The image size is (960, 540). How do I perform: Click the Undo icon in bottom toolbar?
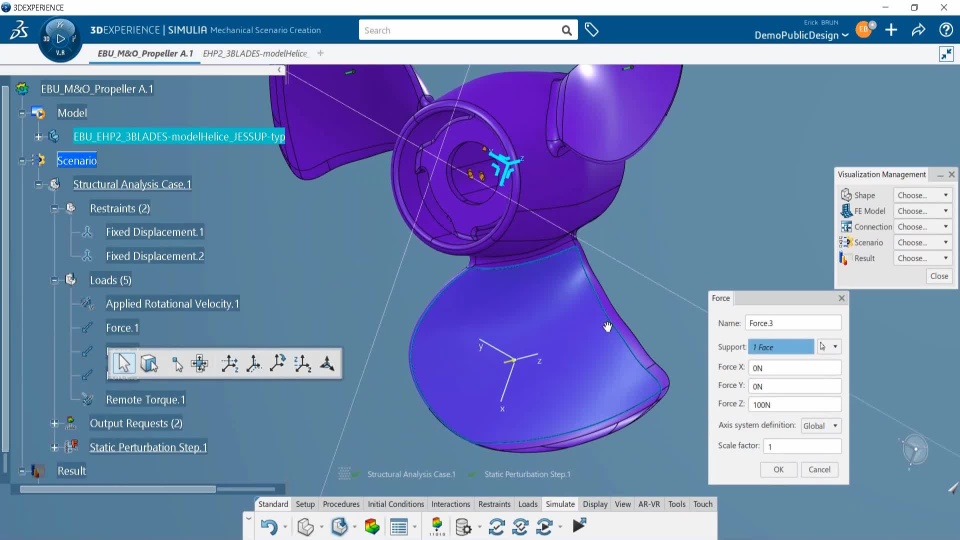click(269, 527)
